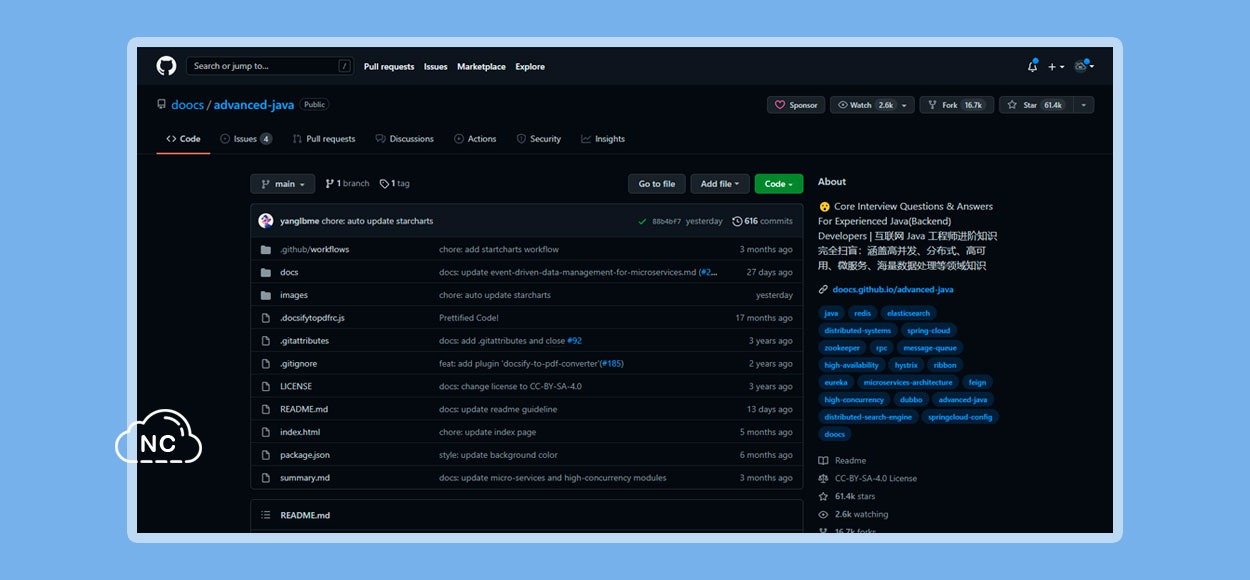Click the distributed-search-engine topic tag

[868, 417]
